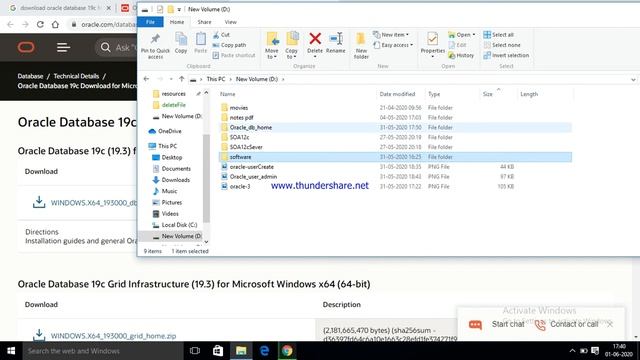
Task: Click the navigation pane scrollbar
Action: pyautogui.click(x=206, y=179)
